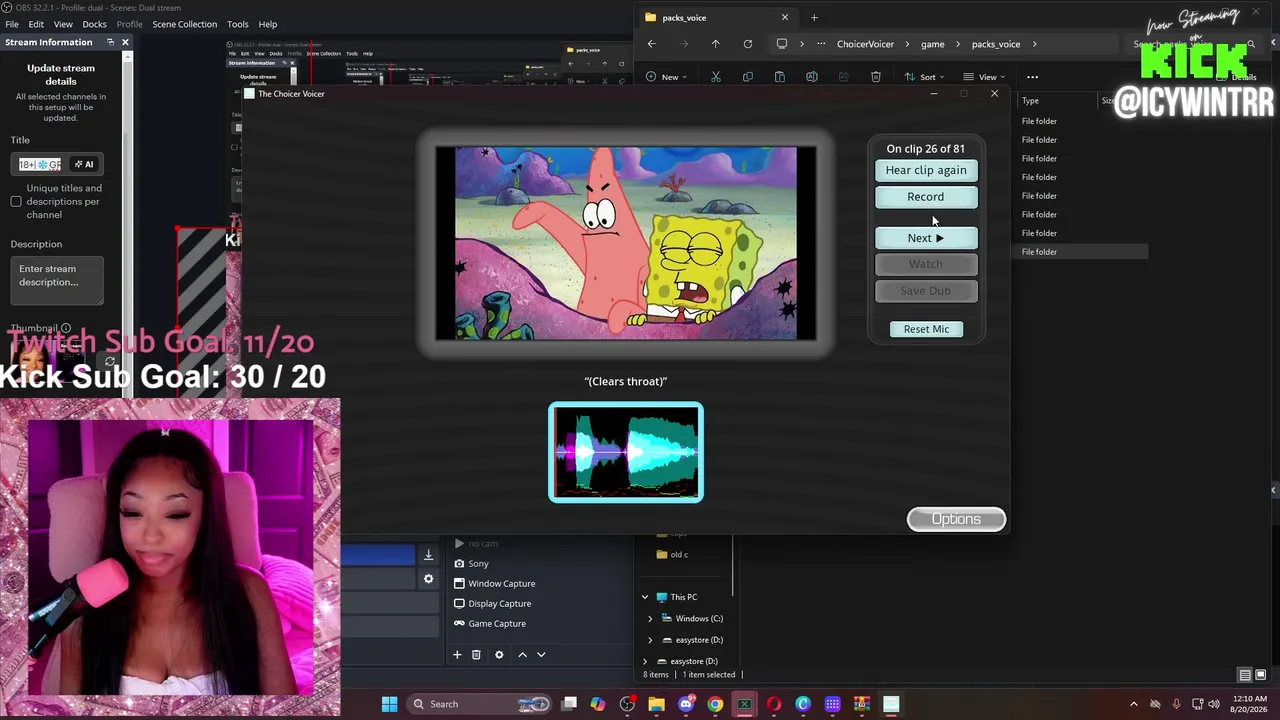Viewport: 1280px width, 720px height.
Task: Move source up with arrow icon
Action: coord(522,655)
